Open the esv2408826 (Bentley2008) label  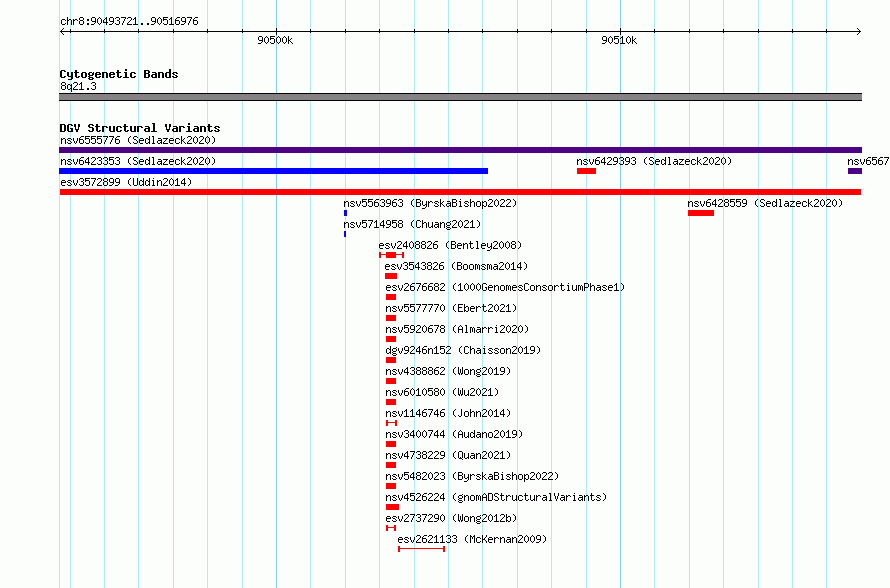[x=450, y=245]
